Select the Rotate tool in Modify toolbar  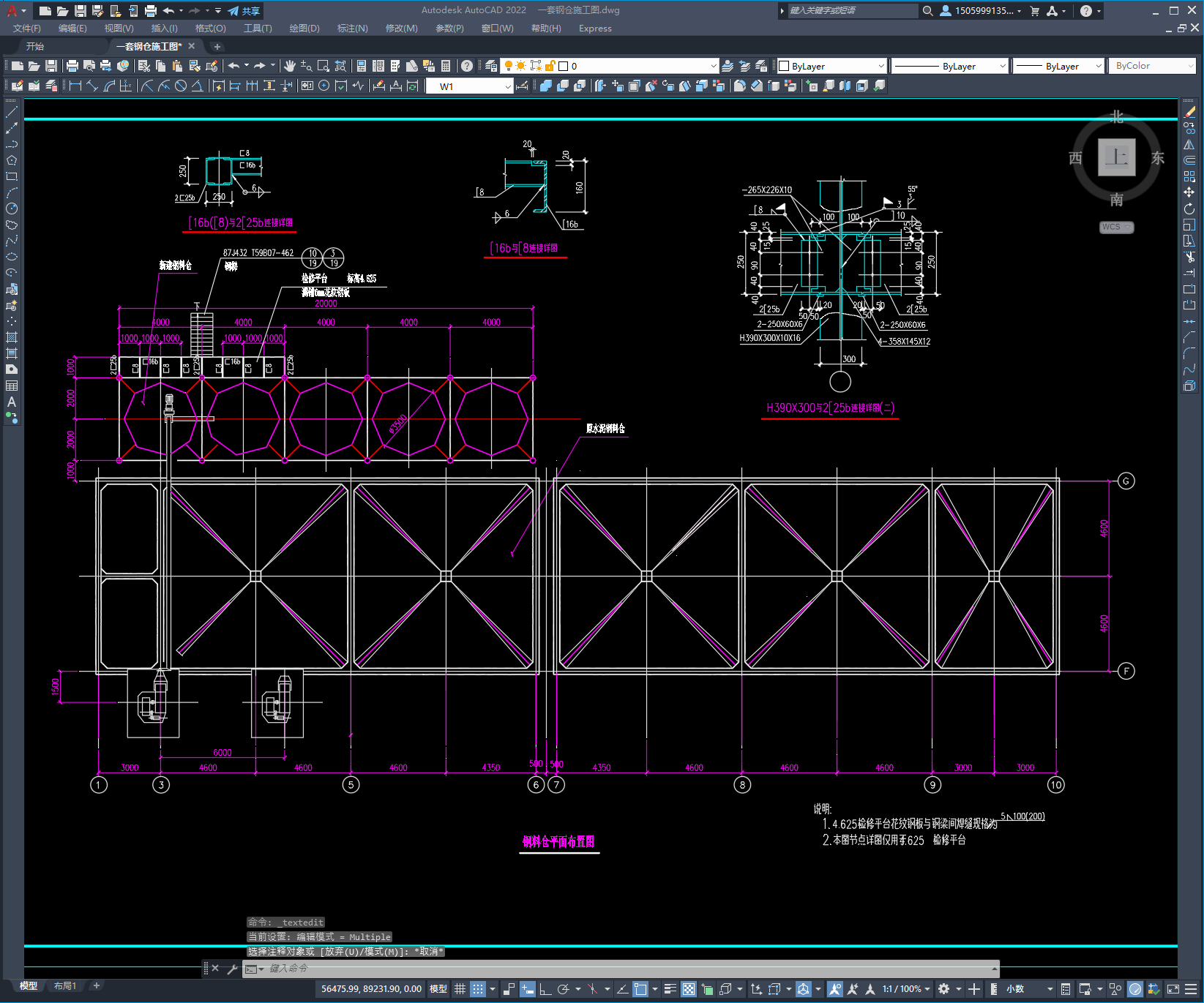tap(1189, 209)
